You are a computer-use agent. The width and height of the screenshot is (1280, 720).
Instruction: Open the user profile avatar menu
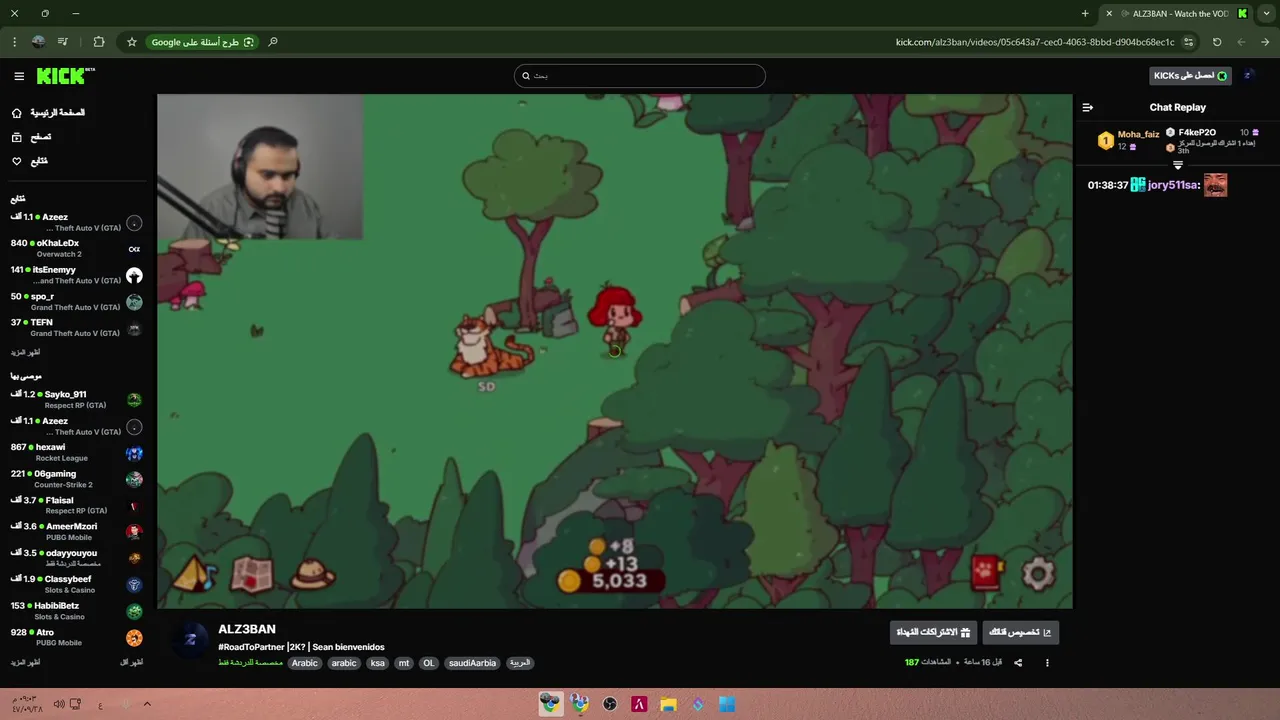pos(1248,76)
